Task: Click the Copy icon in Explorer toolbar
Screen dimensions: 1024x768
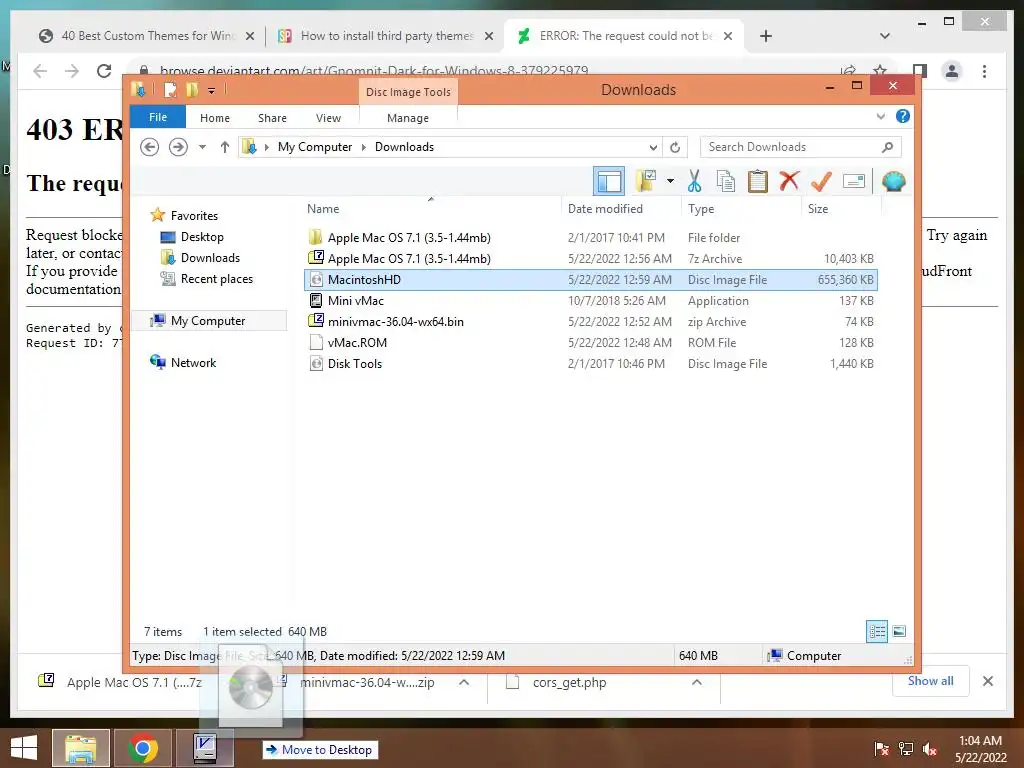Action: (x=726, y=181)
